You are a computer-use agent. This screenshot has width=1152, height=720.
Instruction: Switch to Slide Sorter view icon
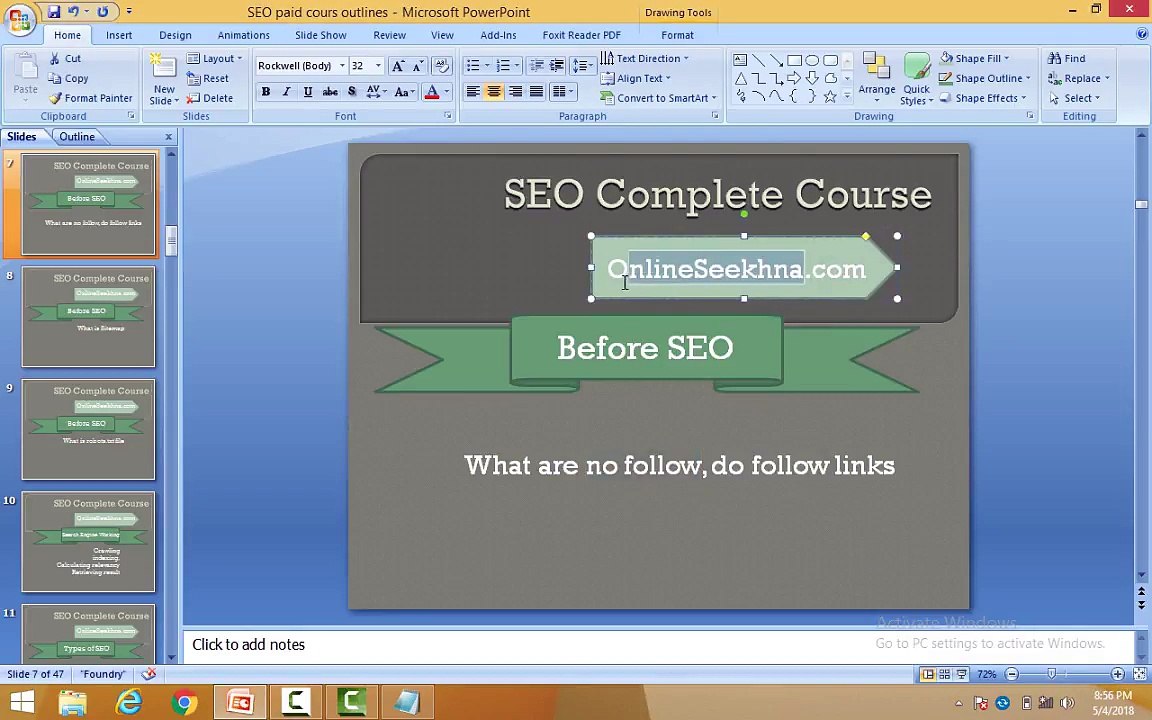point(945,674)
